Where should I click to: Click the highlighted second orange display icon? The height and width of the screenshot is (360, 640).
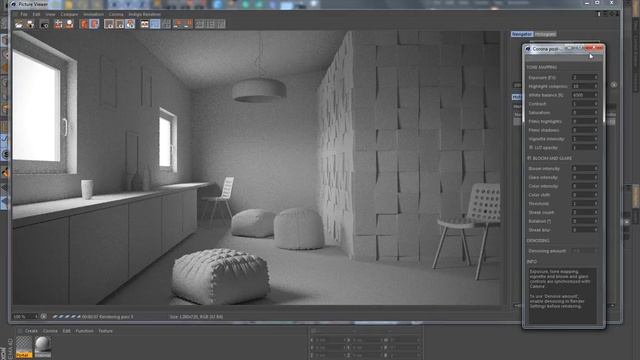pos(94,24)
